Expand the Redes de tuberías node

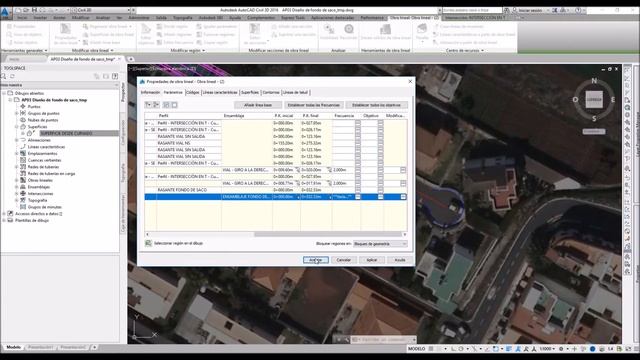[x=17, y=167]
